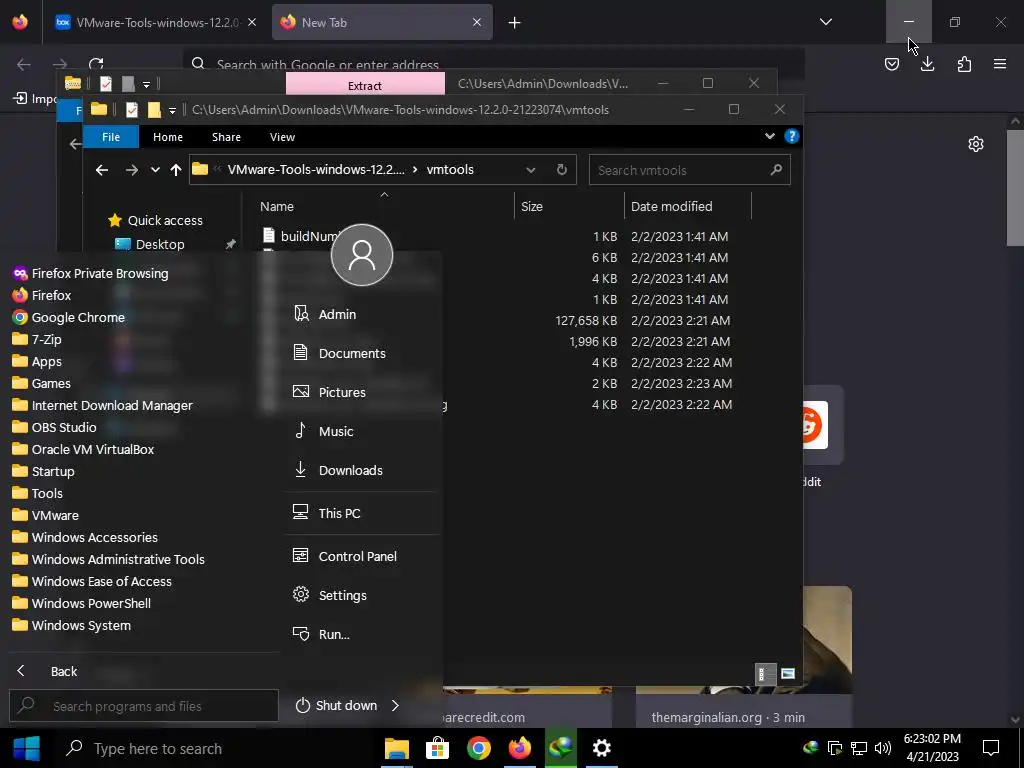The image size is (1024, 768).
Task: Open This PC from start menu
Action: [x=327, y=513]
